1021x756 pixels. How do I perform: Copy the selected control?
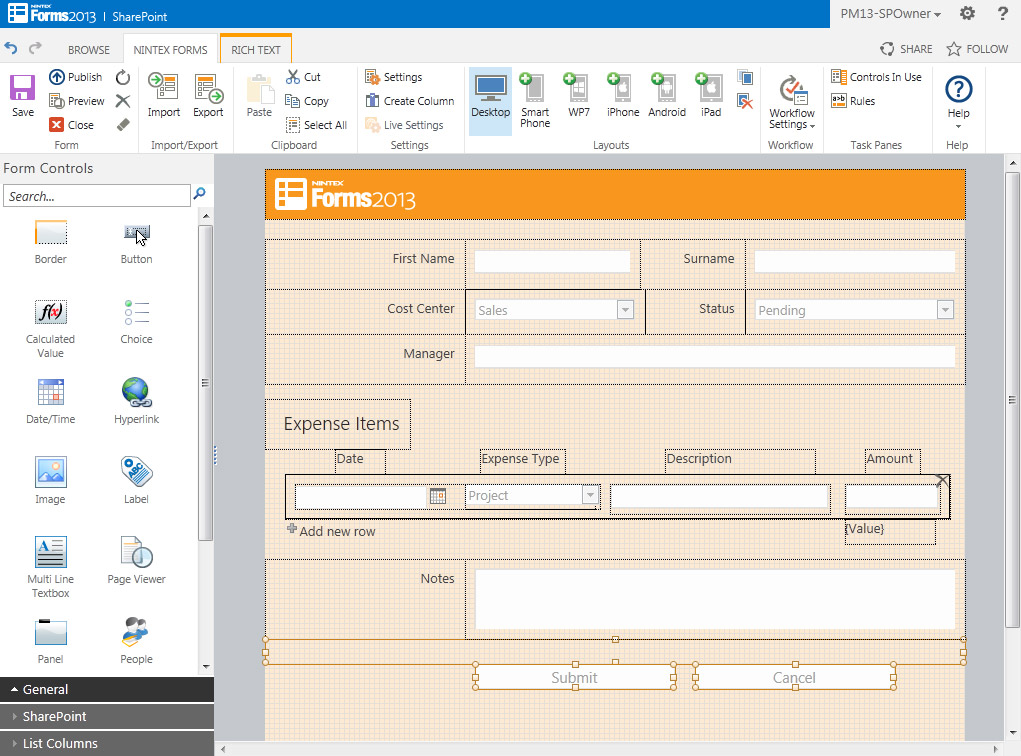307,101
